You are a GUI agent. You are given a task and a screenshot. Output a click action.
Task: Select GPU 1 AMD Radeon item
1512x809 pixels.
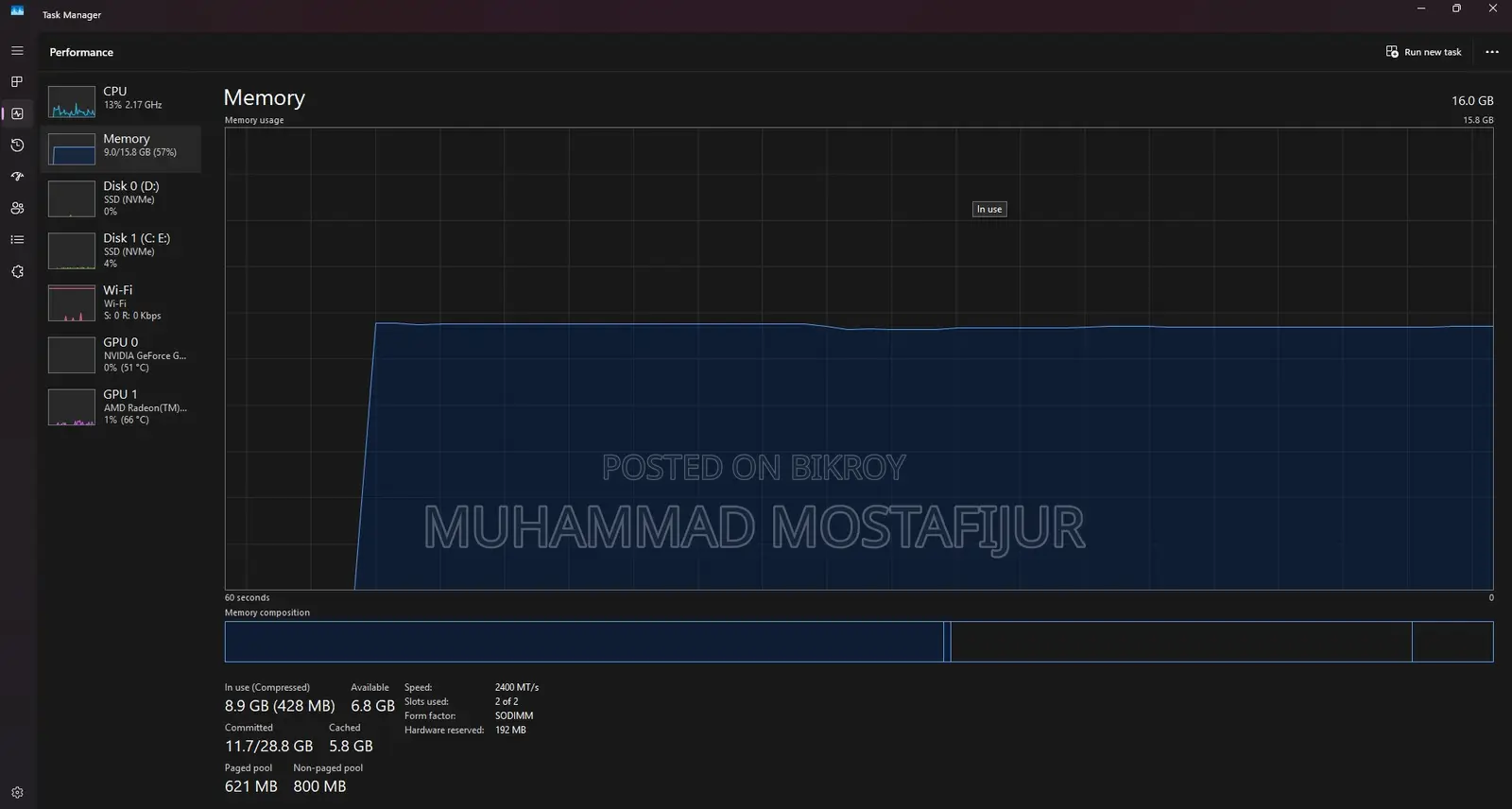point(121,406)
